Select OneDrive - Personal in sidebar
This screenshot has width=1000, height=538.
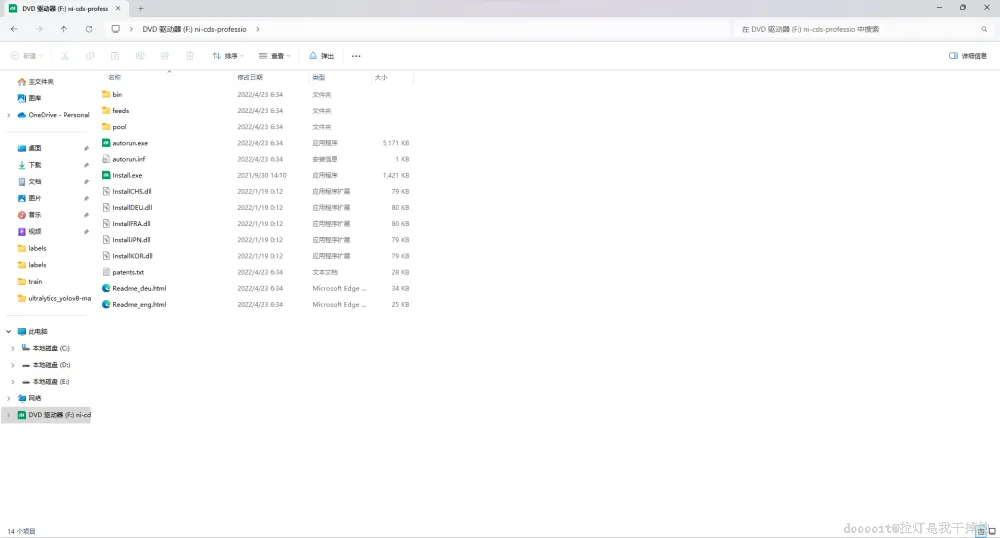[53, 115]
